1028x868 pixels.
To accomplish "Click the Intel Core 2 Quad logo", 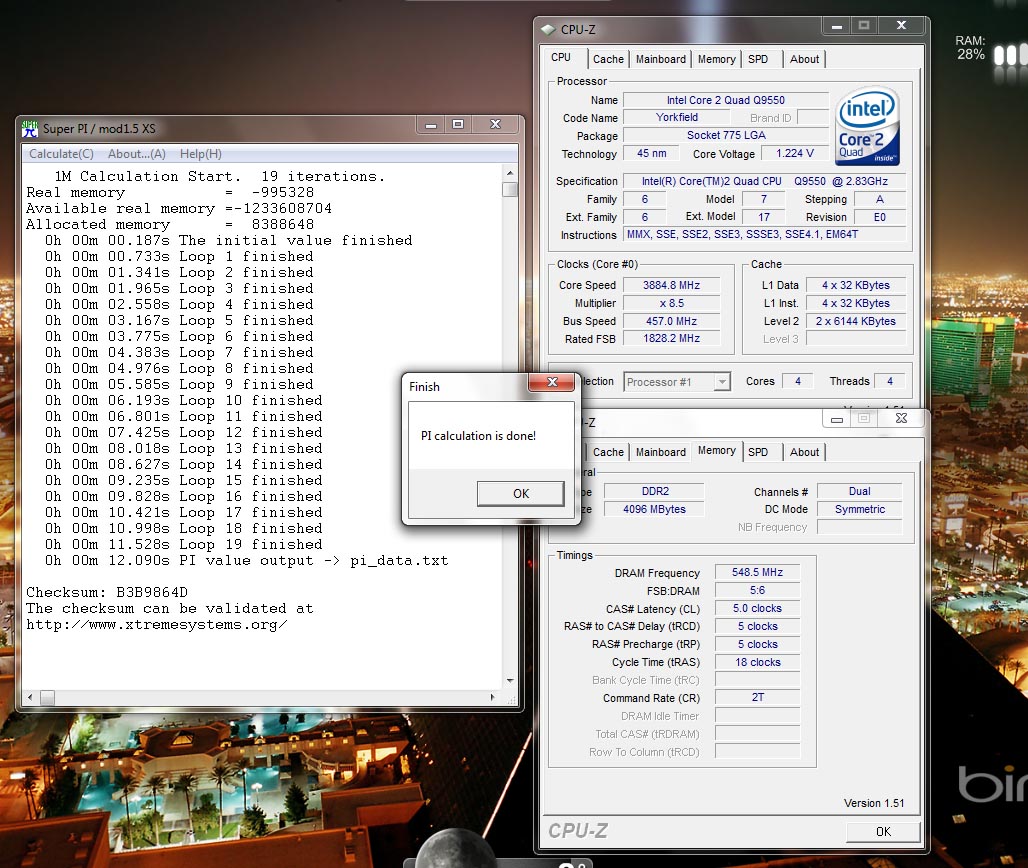I will point(867,128).
